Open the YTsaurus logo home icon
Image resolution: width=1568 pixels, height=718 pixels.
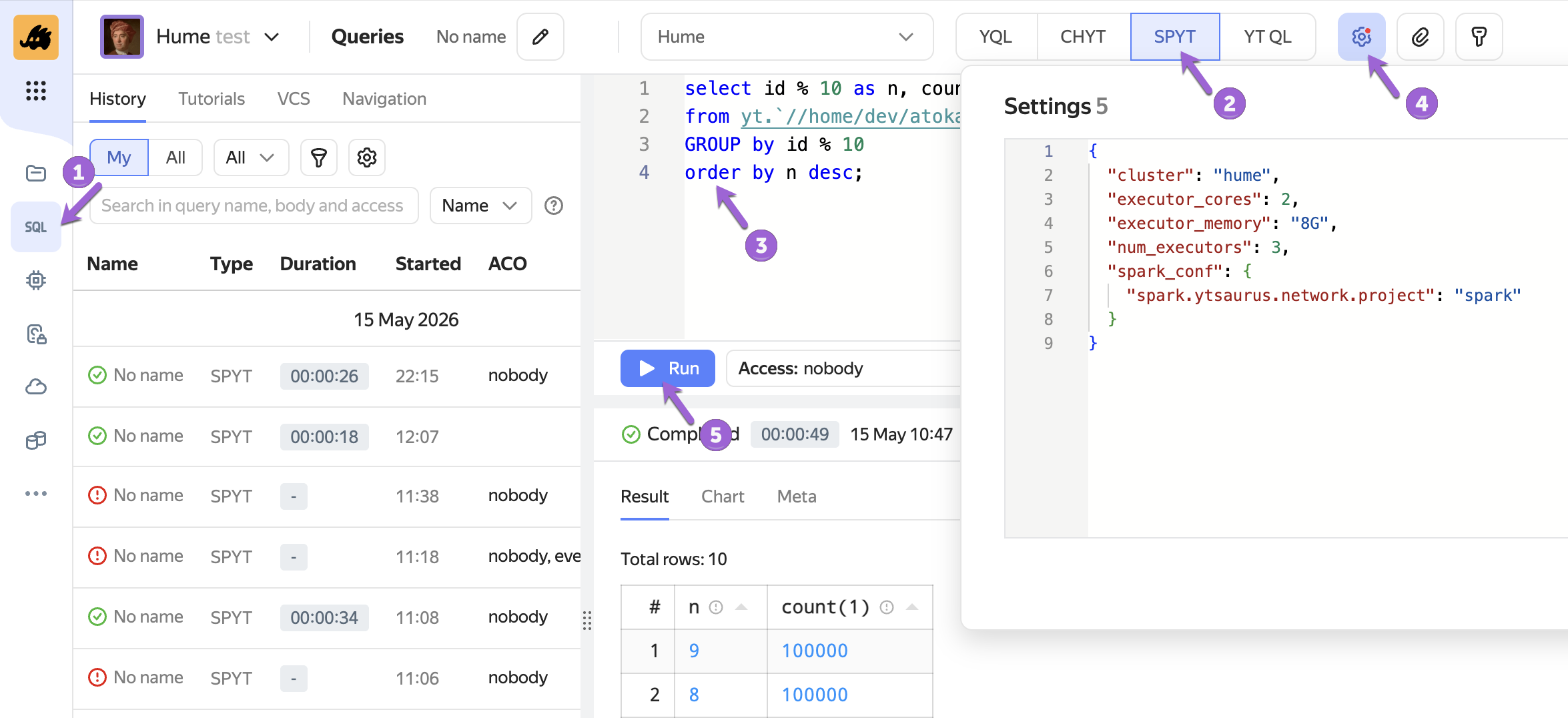36,37
